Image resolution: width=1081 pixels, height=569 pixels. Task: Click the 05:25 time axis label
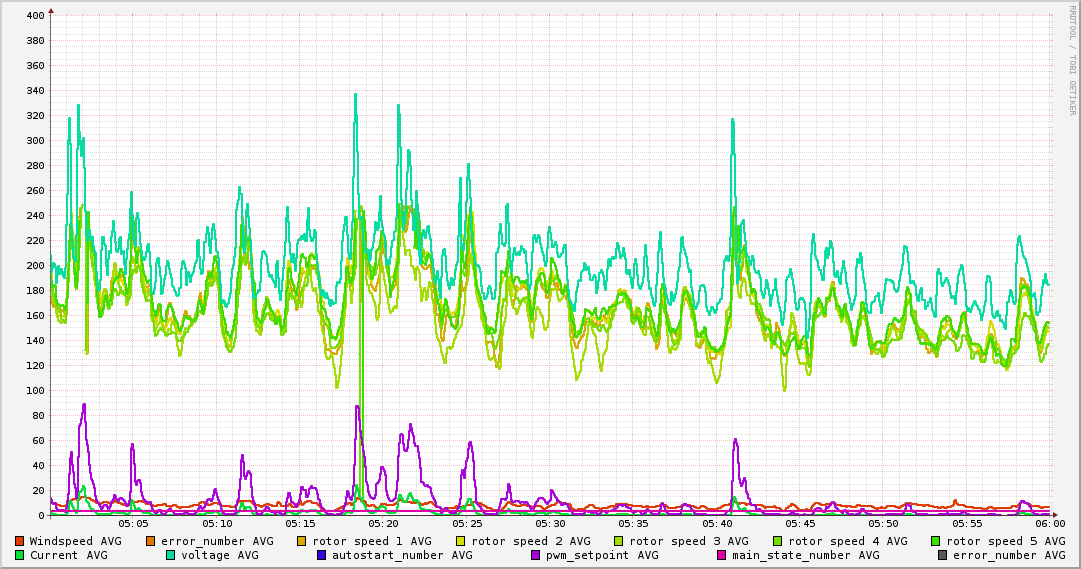point(467,524)
